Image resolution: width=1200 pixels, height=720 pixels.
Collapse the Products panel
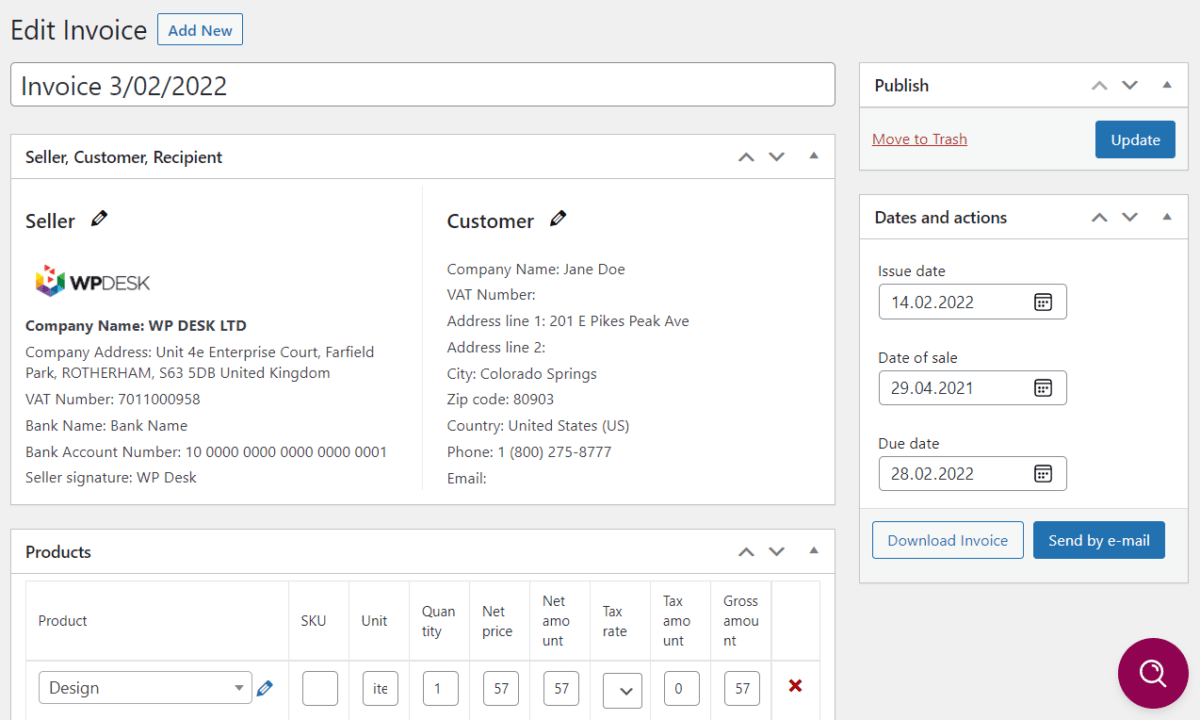click(813, 551)
